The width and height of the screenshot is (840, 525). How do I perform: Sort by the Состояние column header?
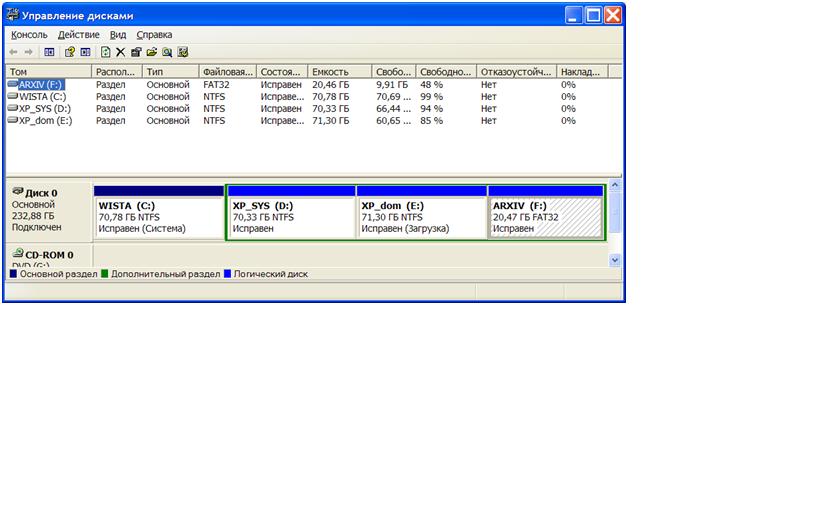click(282, 71)
